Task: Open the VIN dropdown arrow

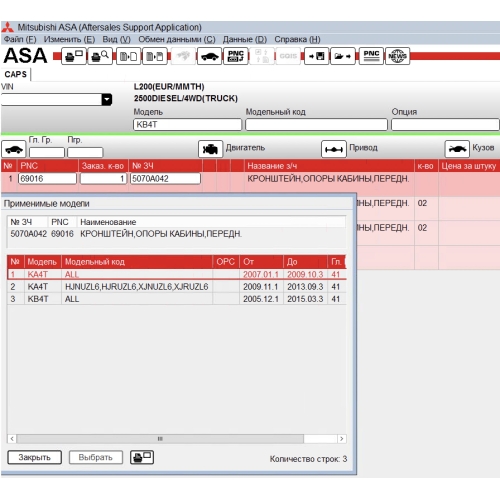Action: click(x=107, y=99)
